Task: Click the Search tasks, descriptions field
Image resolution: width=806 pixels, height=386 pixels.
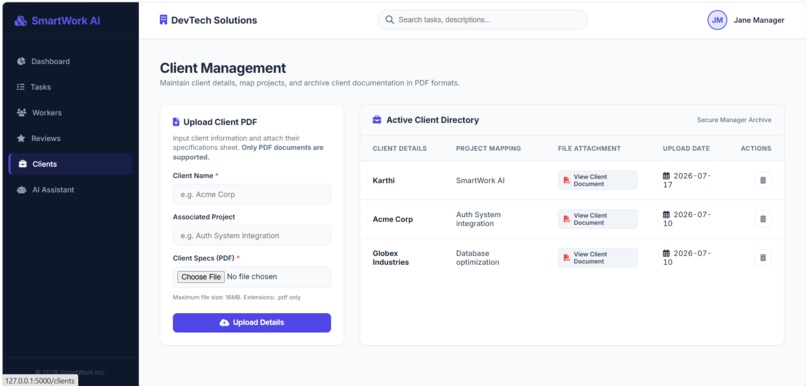Action: (x=482, y=20)
